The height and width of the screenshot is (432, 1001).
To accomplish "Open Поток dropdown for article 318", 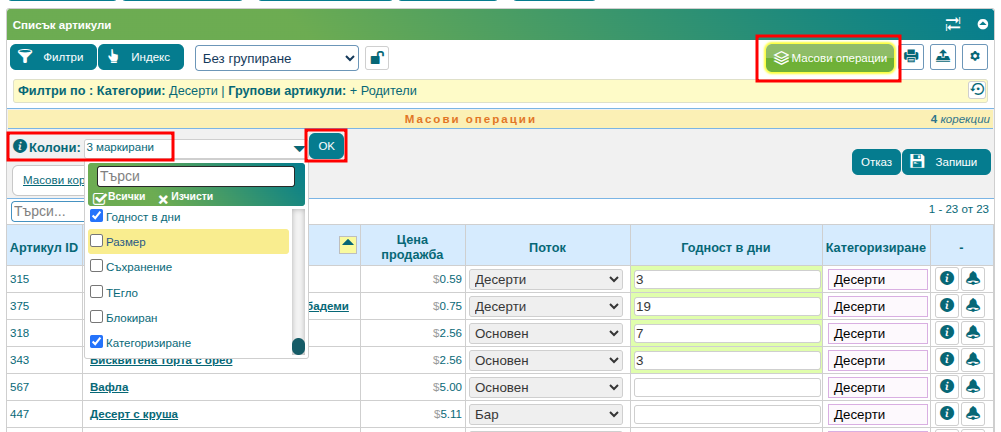I will pyautogui.click(x=546, y=333).
